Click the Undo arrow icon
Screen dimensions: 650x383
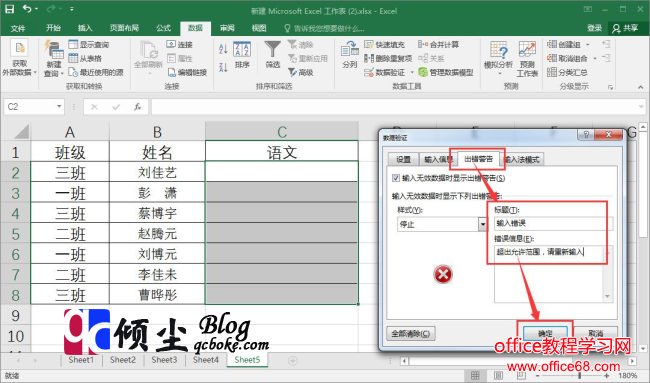pyautogui.click(x=27, y=9)
